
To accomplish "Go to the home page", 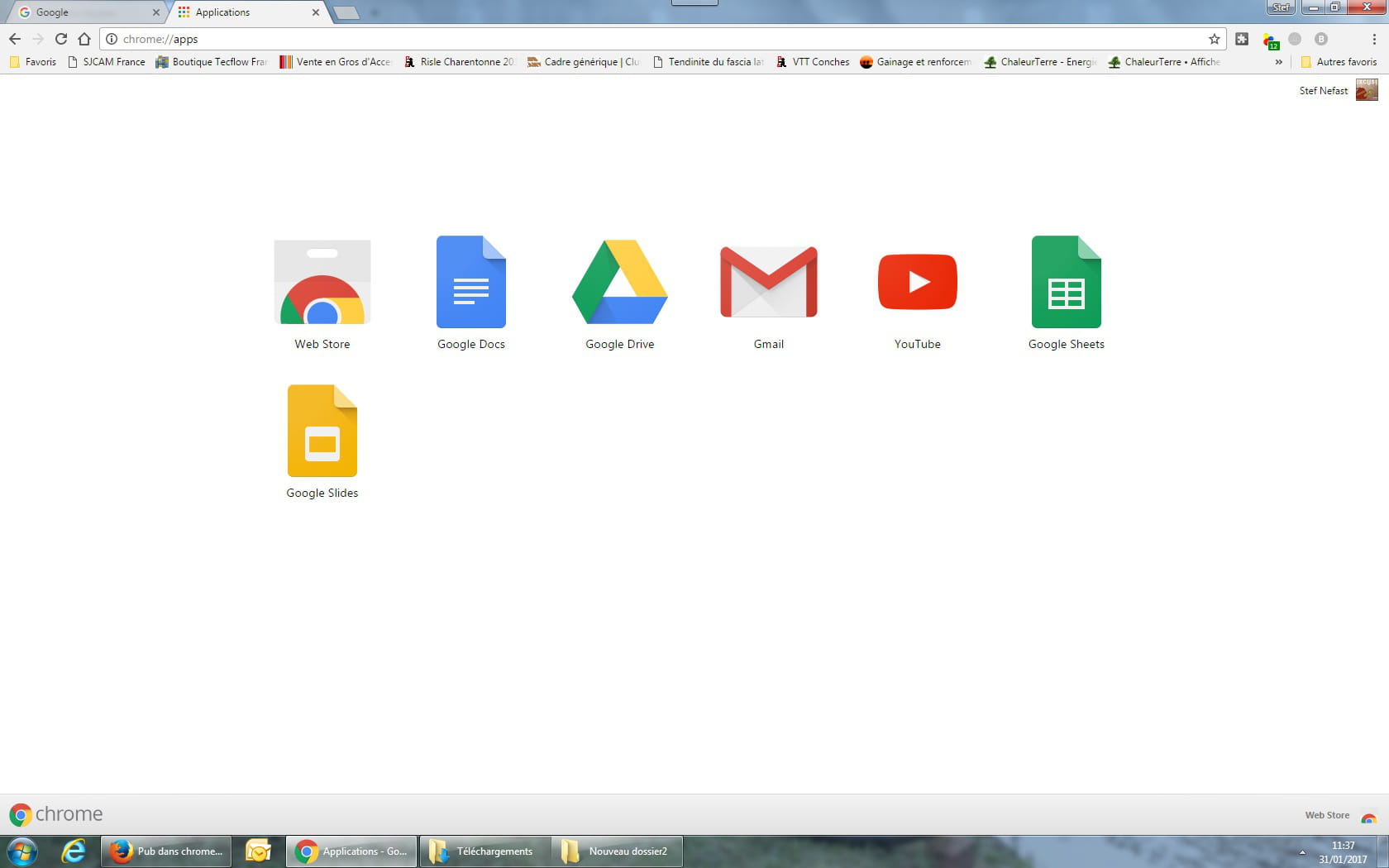I will click(x=84, y=39).
